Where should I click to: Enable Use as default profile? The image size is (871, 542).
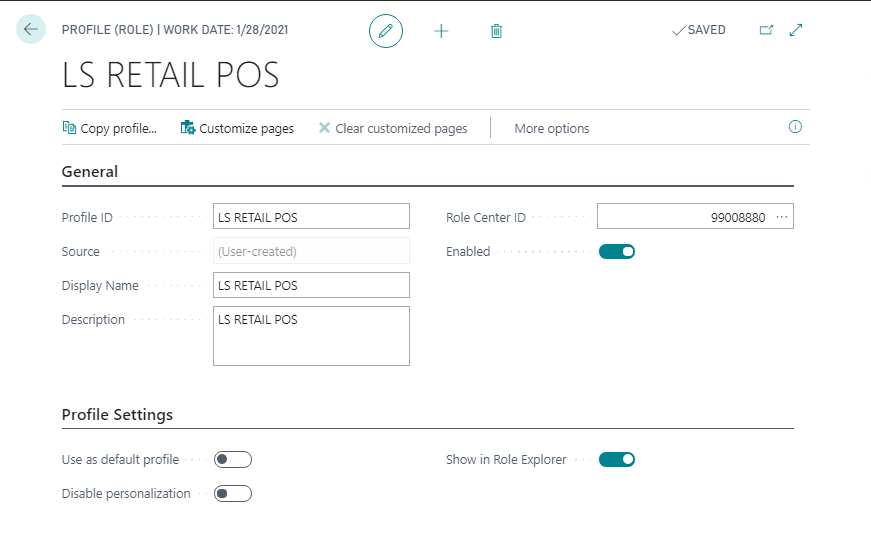[233, 459]
